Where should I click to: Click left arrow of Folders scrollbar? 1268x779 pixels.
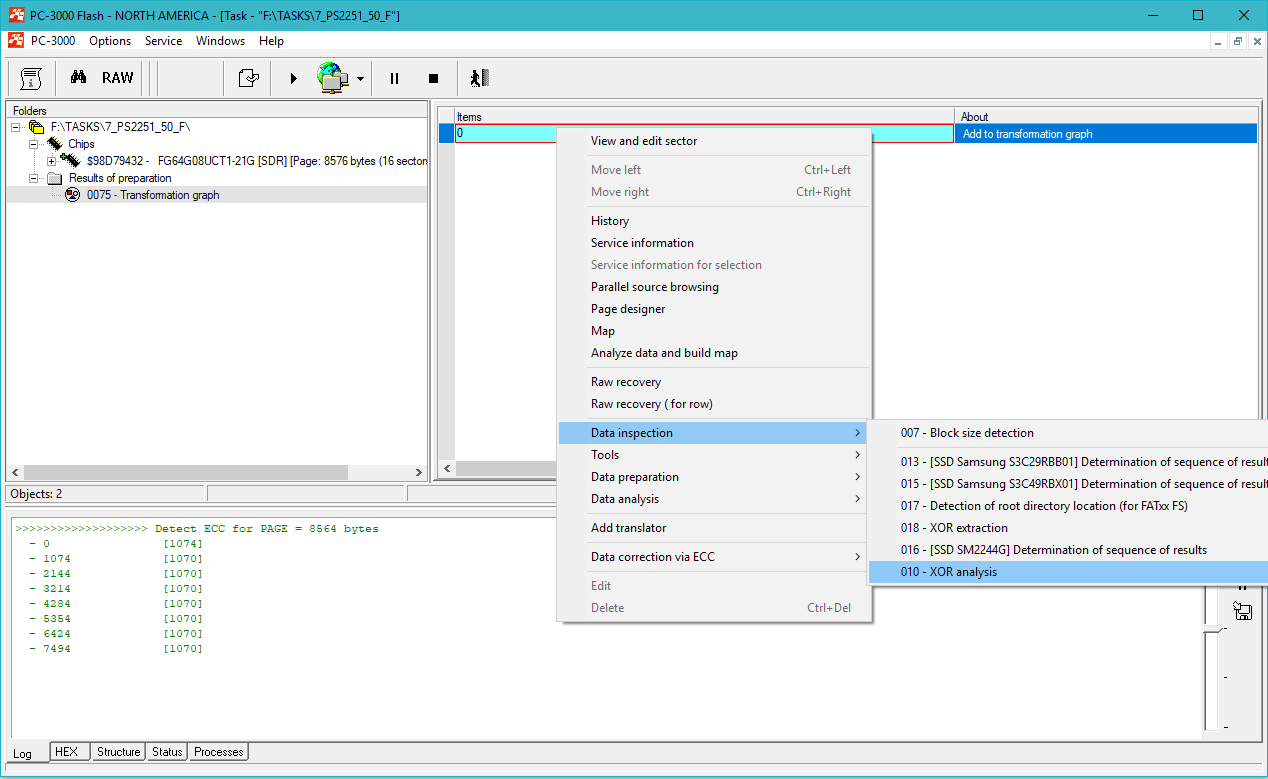pyautogui.click(x=15, y=472)
